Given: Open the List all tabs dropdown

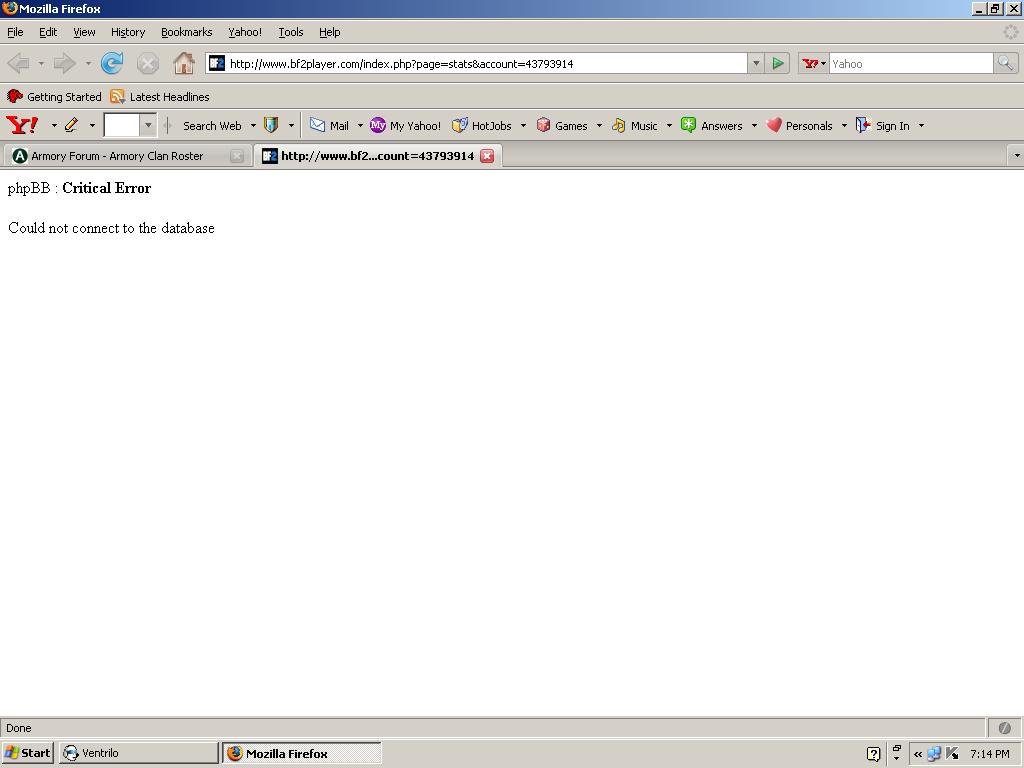Looking at the screenshot, I should [x=1016, y=156].
